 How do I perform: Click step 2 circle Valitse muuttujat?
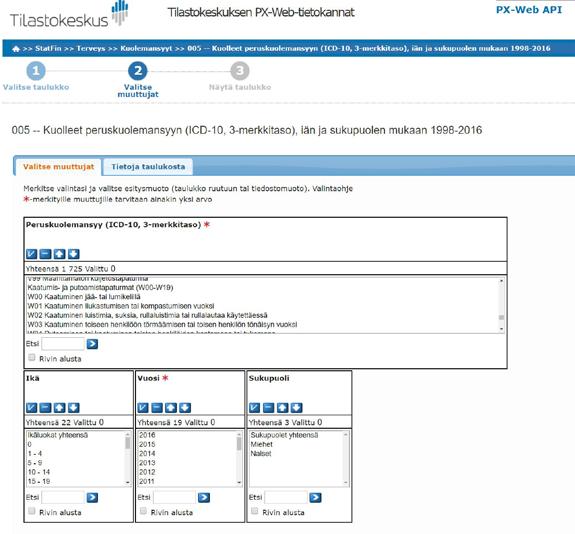tap(138, 71)
